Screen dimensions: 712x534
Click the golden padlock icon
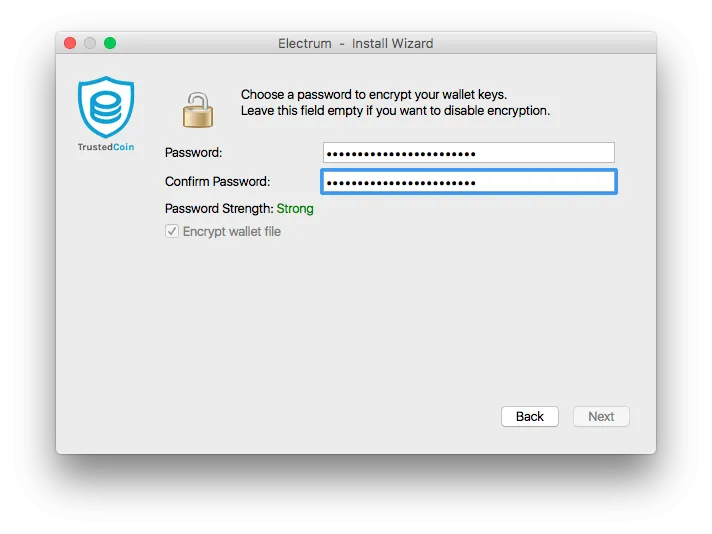[x=198, y=110]
